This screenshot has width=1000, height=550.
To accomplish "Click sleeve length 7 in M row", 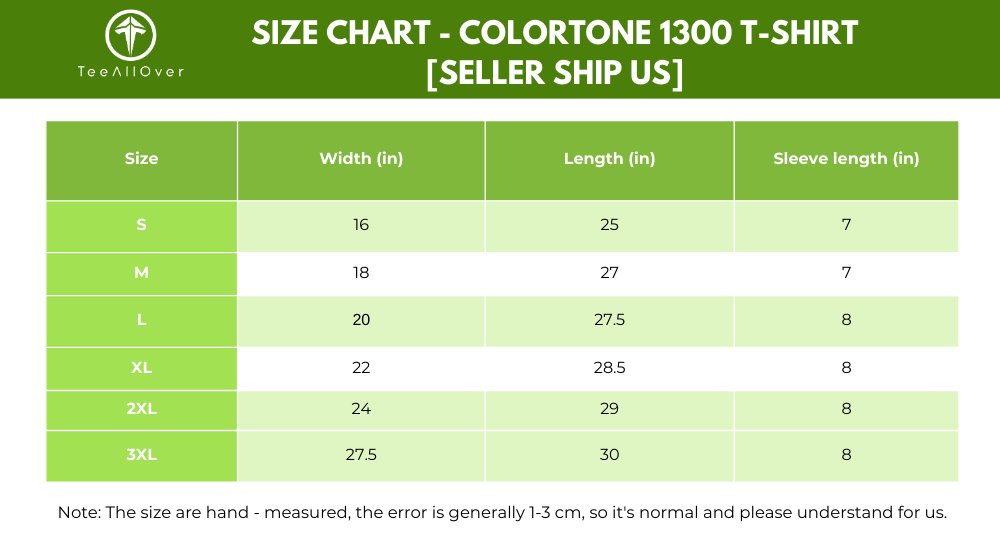I will (x=846, y=273).
